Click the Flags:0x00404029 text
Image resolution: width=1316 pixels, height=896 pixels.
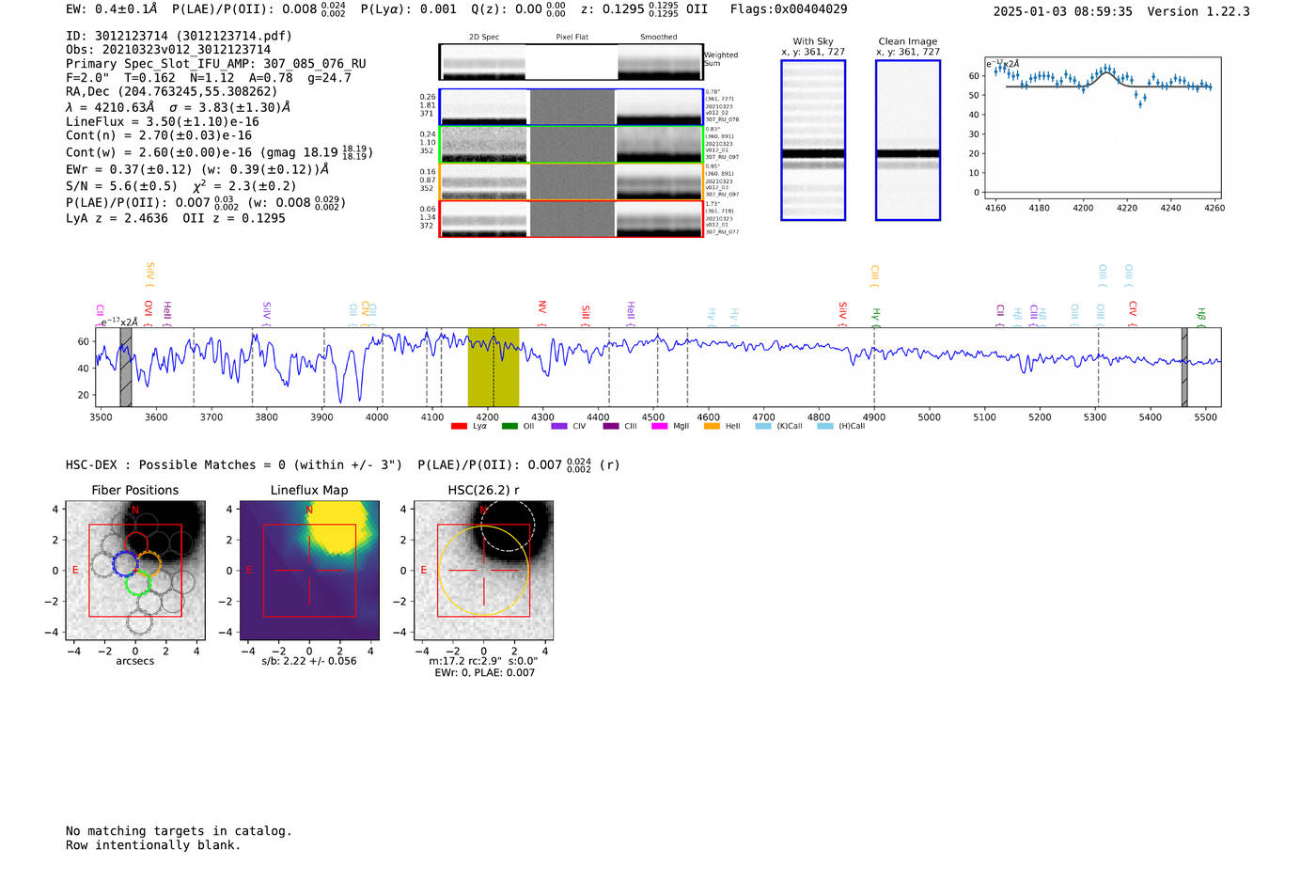click(789, 9)
